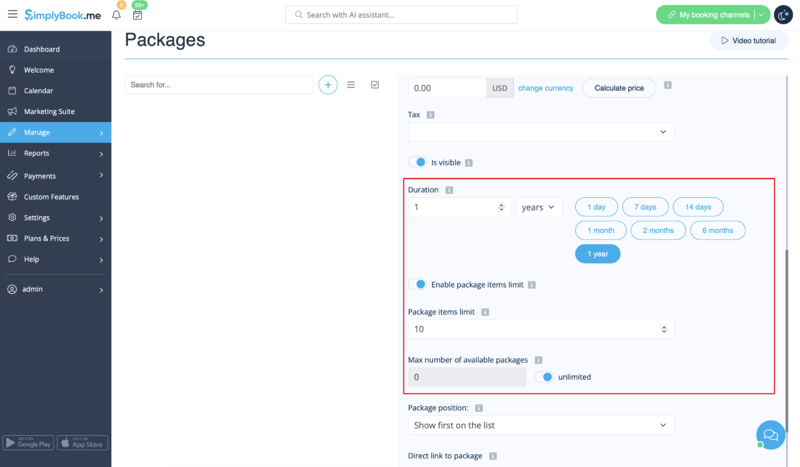Open My booking channels dropdown arrow
The height and width of the screenshot is (467, 800).
[762, 15]
